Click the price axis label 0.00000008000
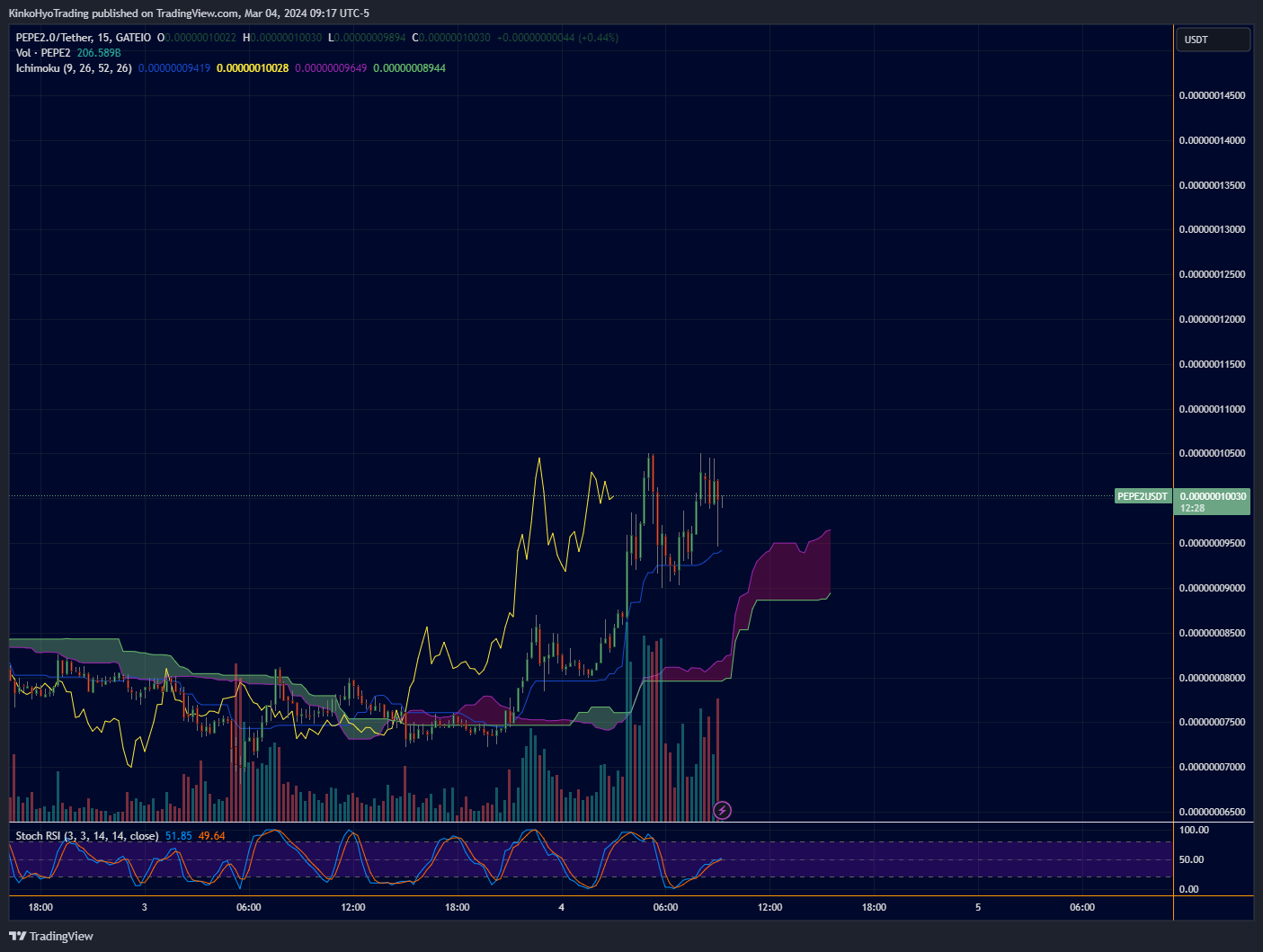The height and width of the screenshot is (952, 1263). point(1213,678)
